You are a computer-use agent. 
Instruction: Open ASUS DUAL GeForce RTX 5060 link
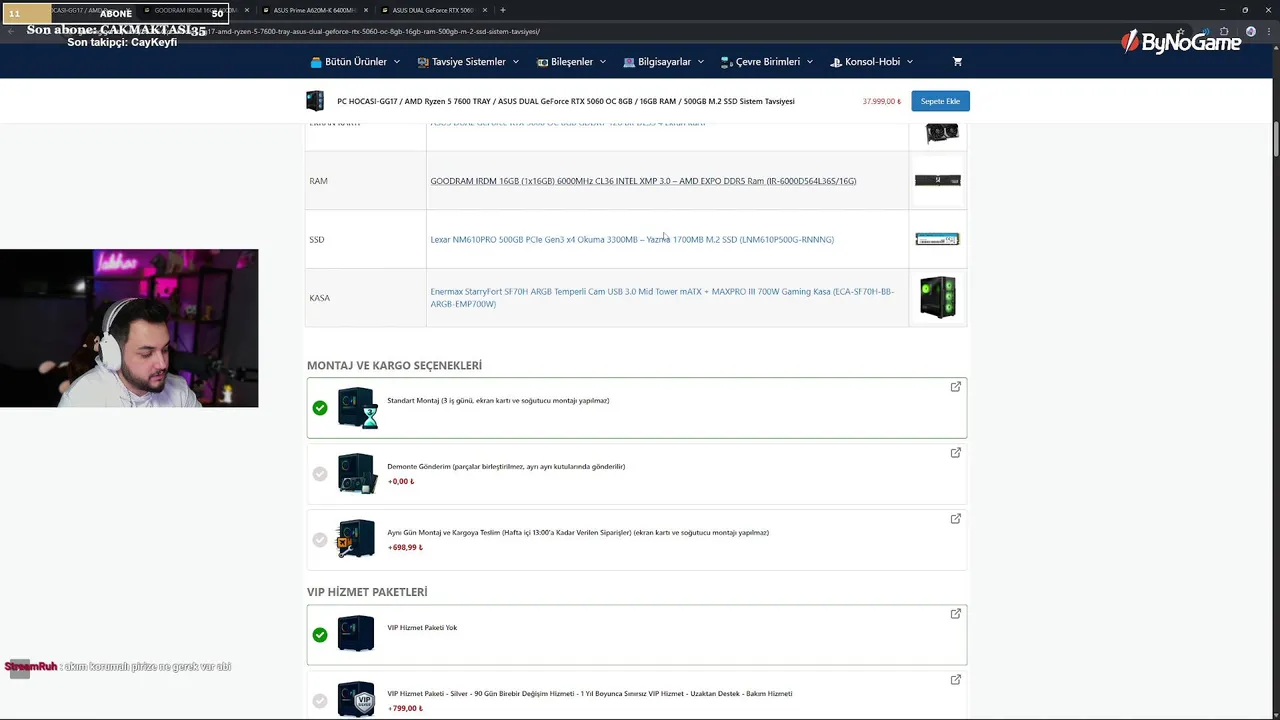[567, 123]
